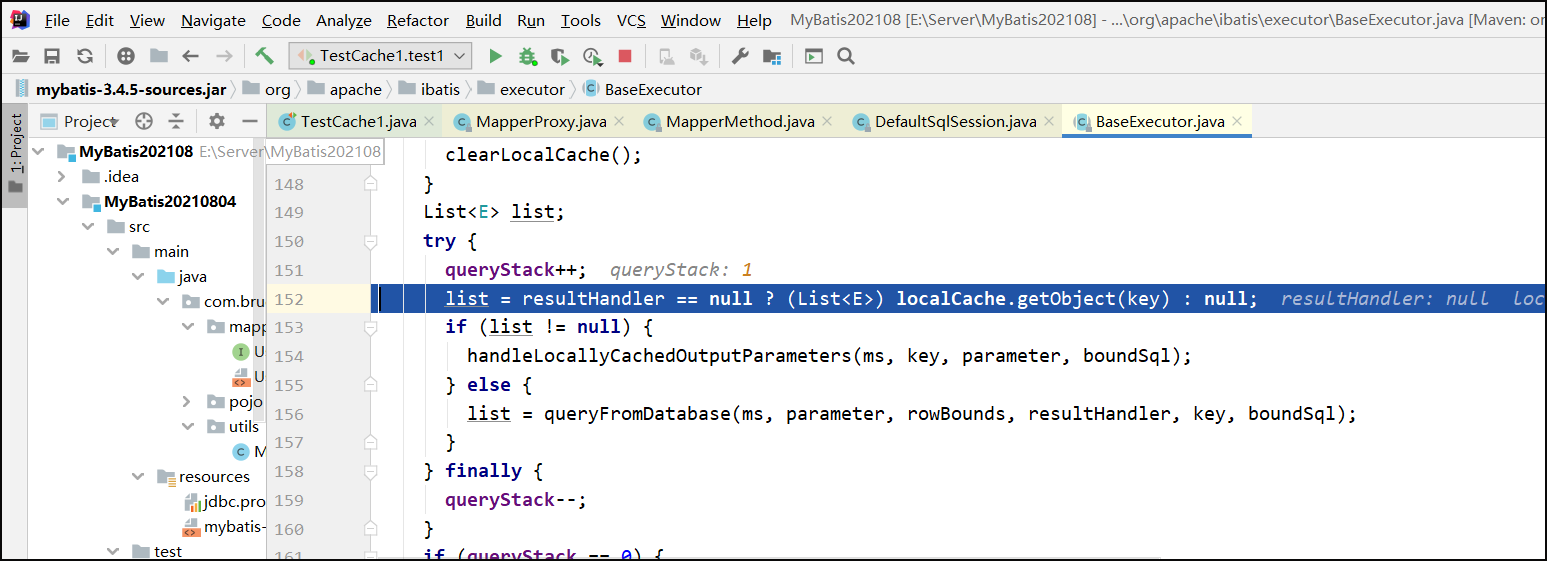Viewport: 1547px width, 561px height.
Task: Click line number 158 in gutter
Action: tap(288, 471)
